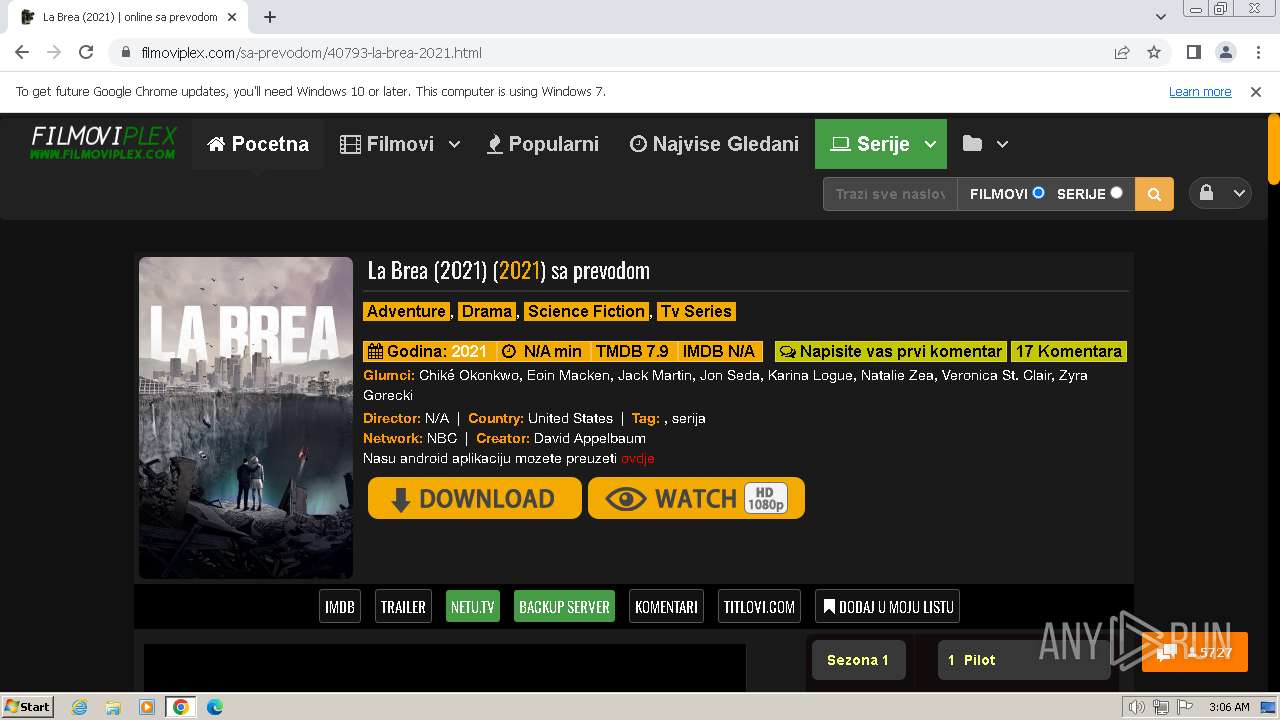
Task: Click the ovdje android app link
Action: (x=637, y=458)
